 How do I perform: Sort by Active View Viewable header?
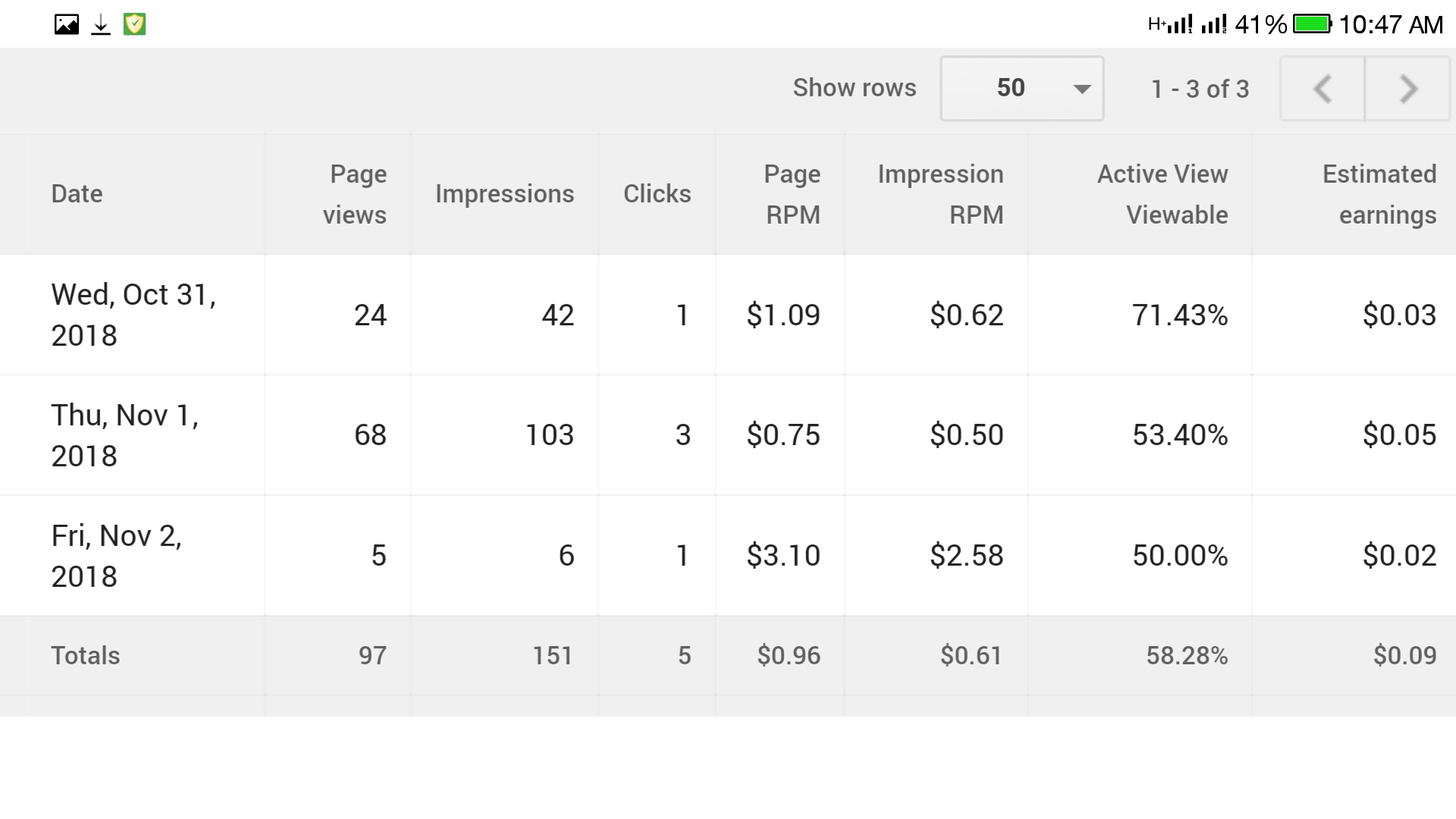tap(1163, 194)
